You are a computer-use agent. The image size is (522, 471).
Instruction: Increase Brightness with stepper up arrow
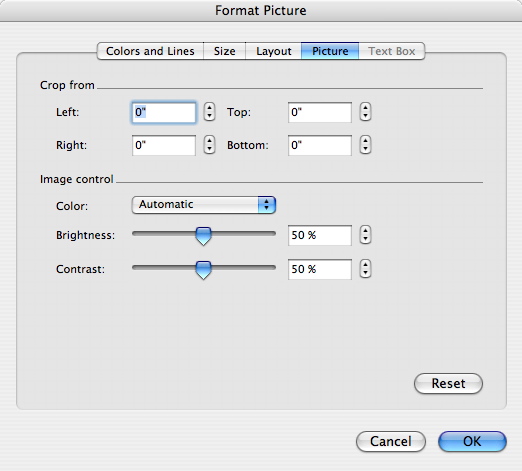pos(365,231)
